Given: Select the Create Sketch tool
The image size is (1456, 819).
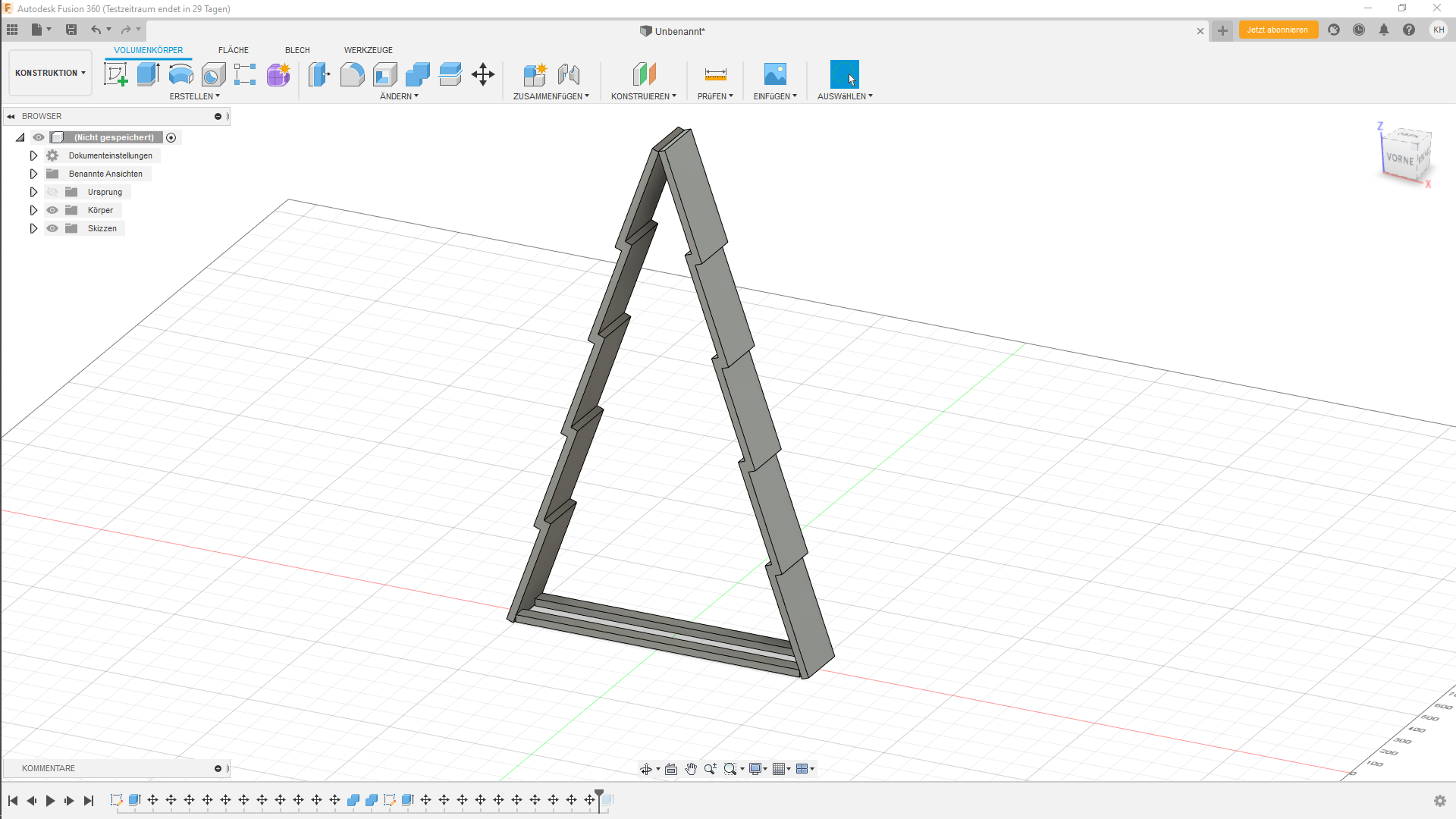Looking at the screenshot, I should pyautogui.click(x=115, y=74).
